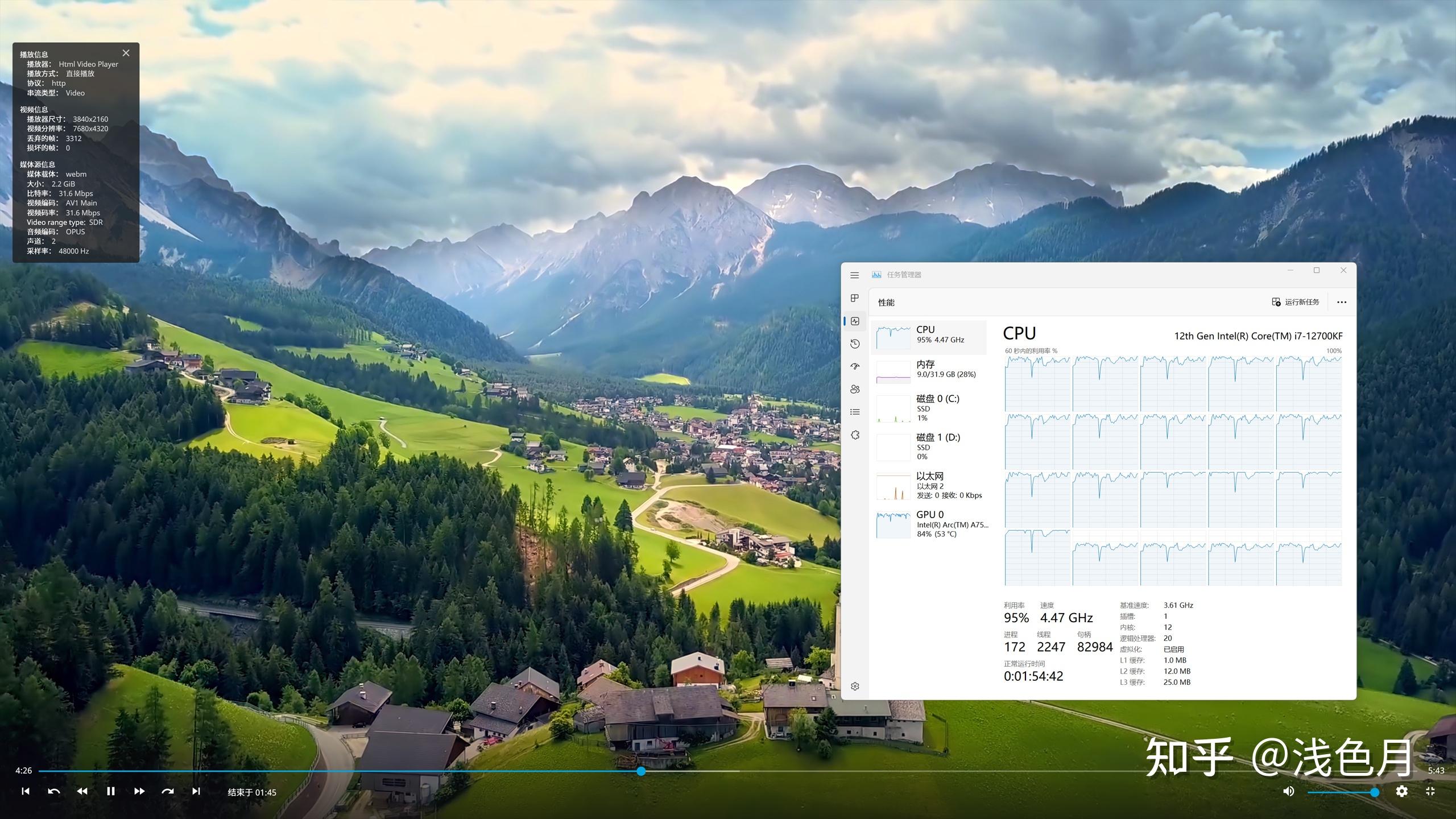Open App history in Task Manager
Viewport: 1456px width, 819px height.
[854, 344]
